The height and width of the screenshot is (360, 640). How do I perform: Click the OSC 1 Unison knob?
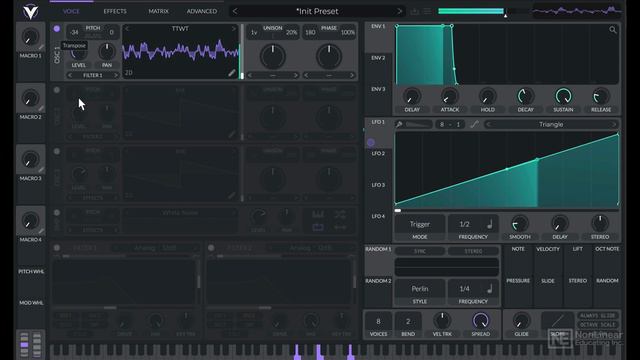pyautogui.click(x=273, y=56)
